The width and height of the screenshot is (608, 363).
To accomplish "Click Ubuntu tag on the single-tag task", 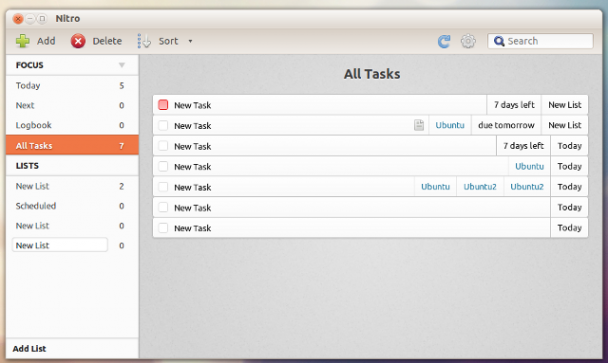I will click(529, 166).
